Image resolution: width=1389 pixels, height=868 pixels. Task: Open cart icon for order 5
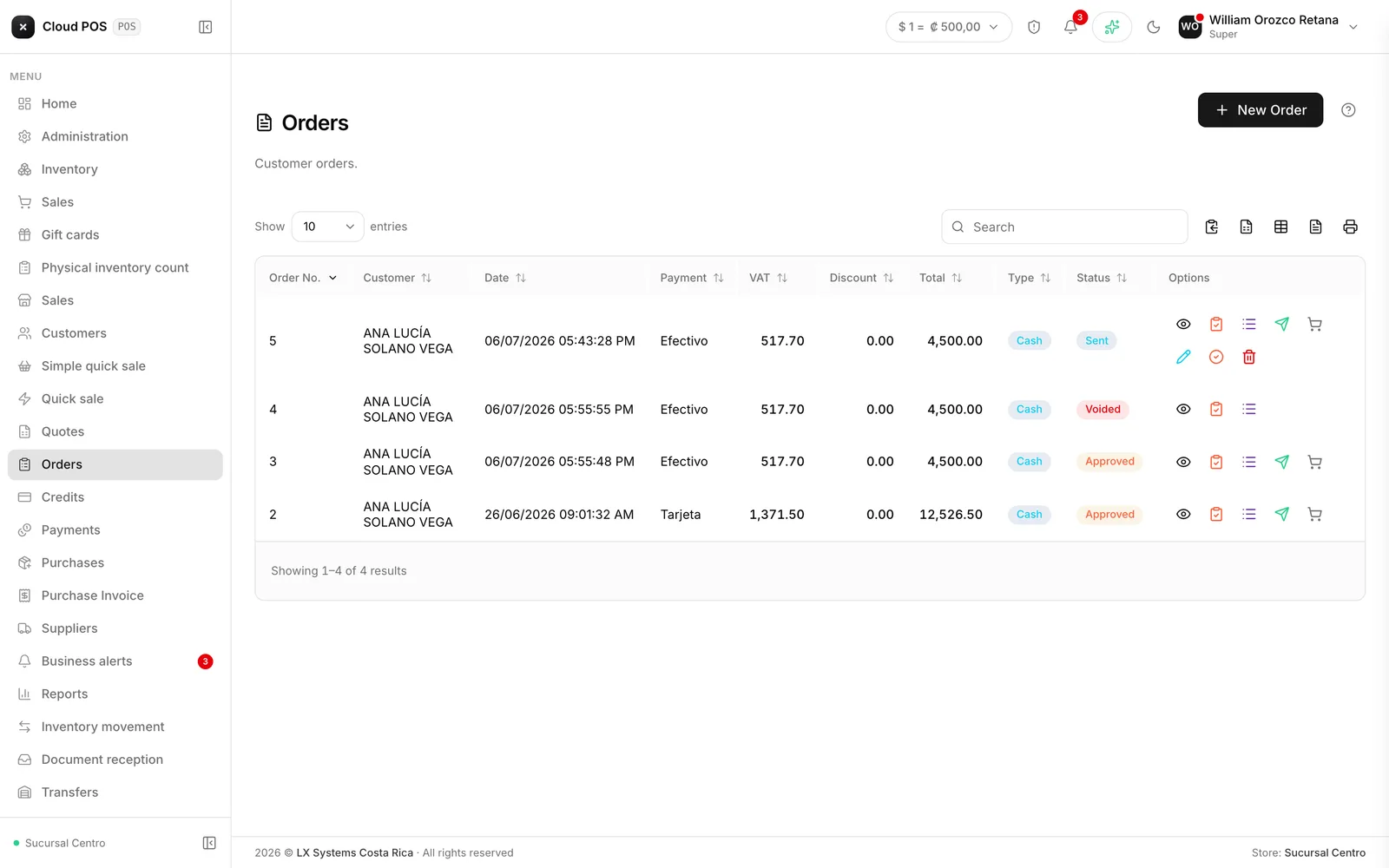(1315, 325)
